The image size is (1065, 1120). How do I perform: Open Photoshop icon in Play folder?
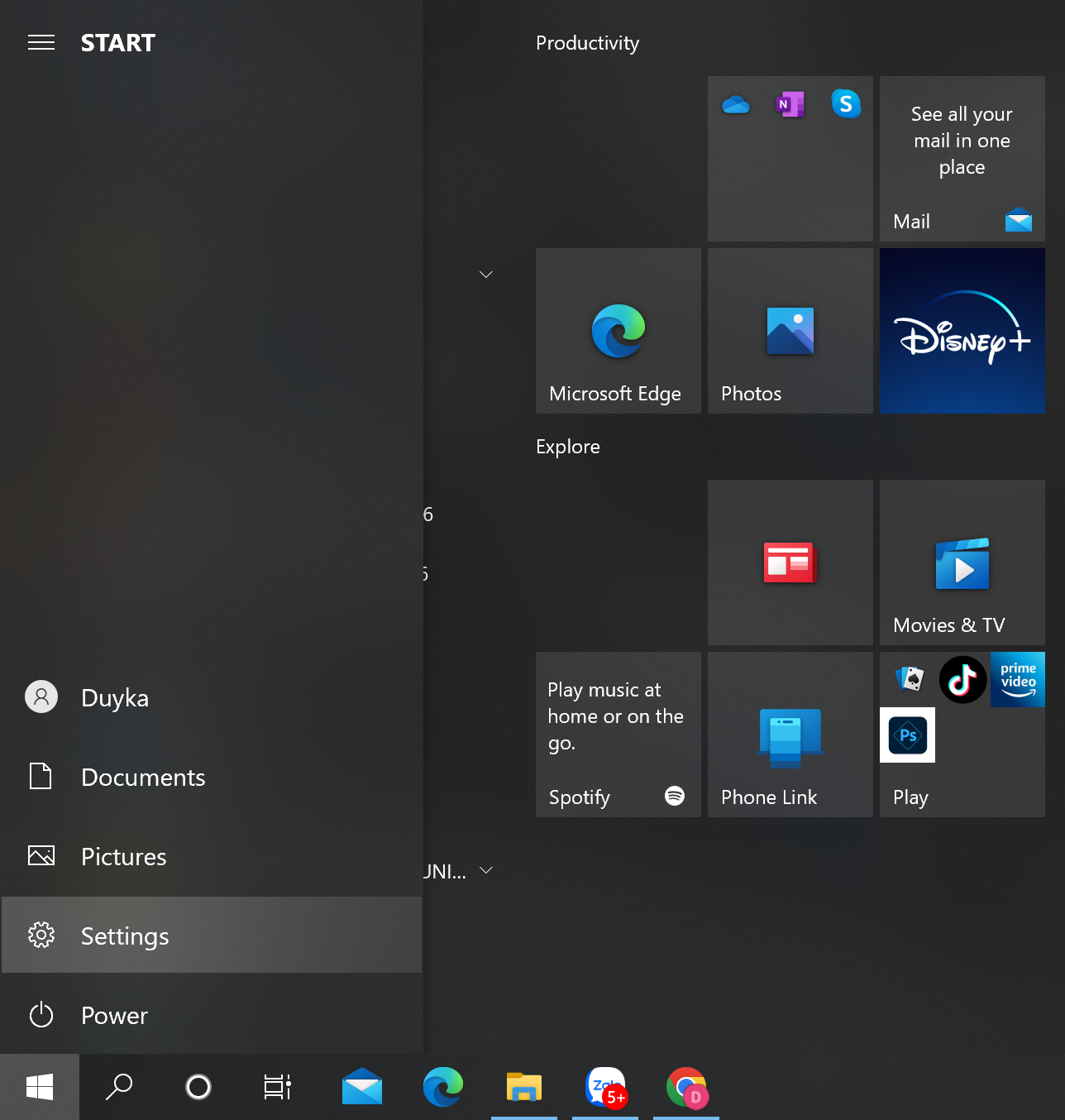(907, 735)
